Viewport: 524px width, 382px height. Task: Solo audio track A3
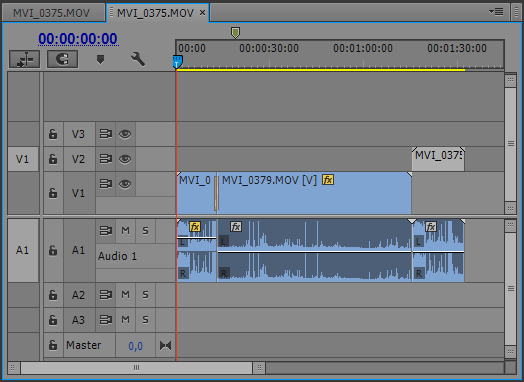(x=145, y=320)
